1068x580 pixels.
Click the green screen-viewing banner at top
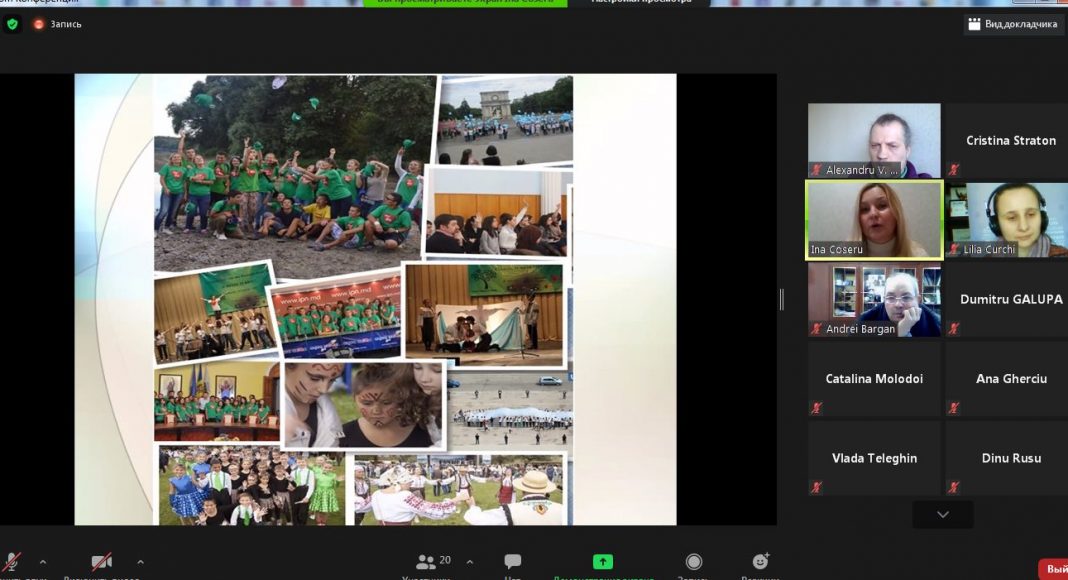point(465,3)
